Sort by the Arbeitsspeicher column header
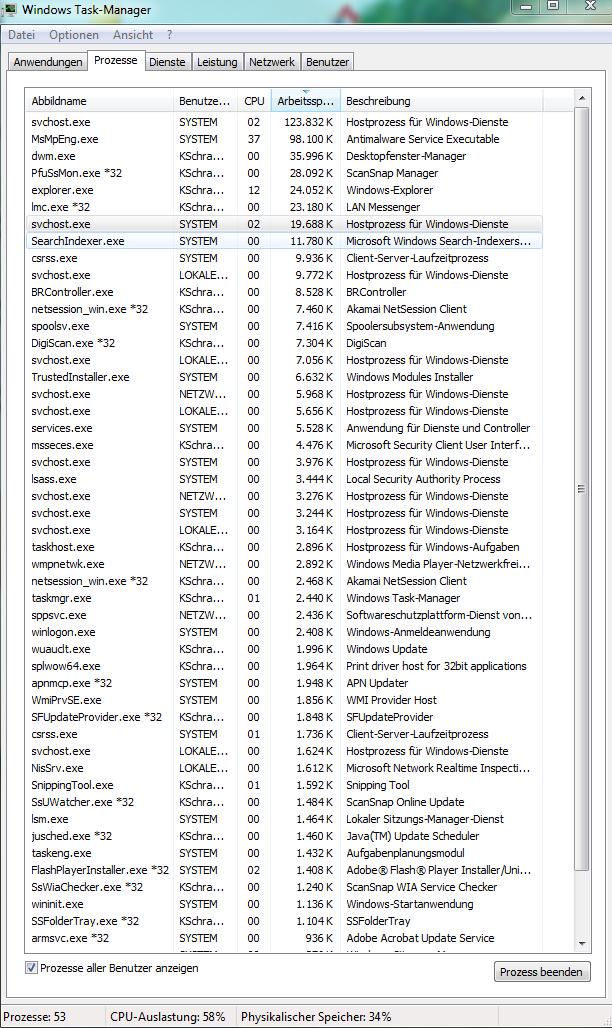 305,101
